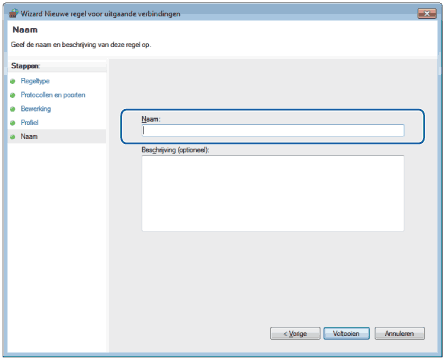The height and width of the screenshot is (360, 445).
Task: Click the Beschrijving (optioneel) label
Action: [175, 150]
